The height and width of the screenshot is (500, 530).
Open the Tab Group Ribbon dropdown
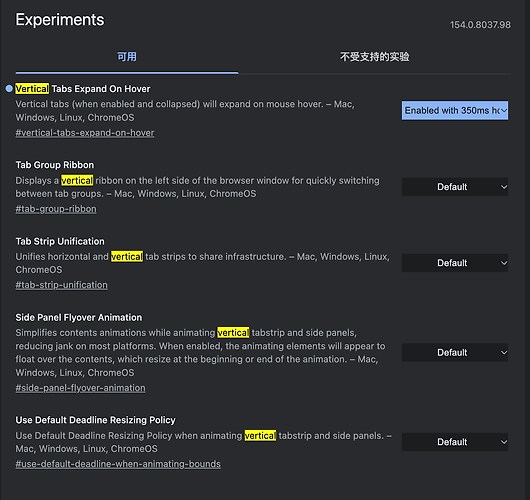point(455,187)
